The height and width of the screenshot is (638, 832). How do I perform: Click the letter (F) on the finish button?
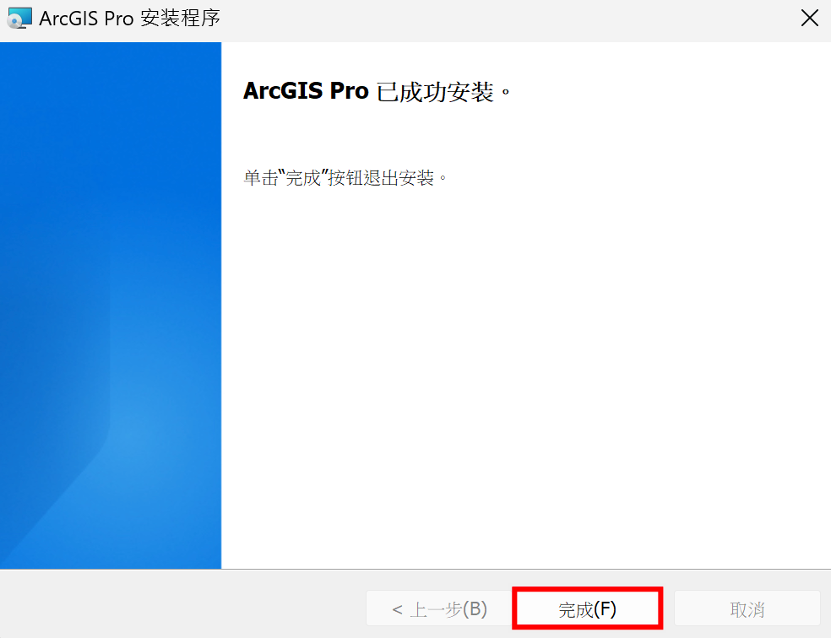pos(605,609)
